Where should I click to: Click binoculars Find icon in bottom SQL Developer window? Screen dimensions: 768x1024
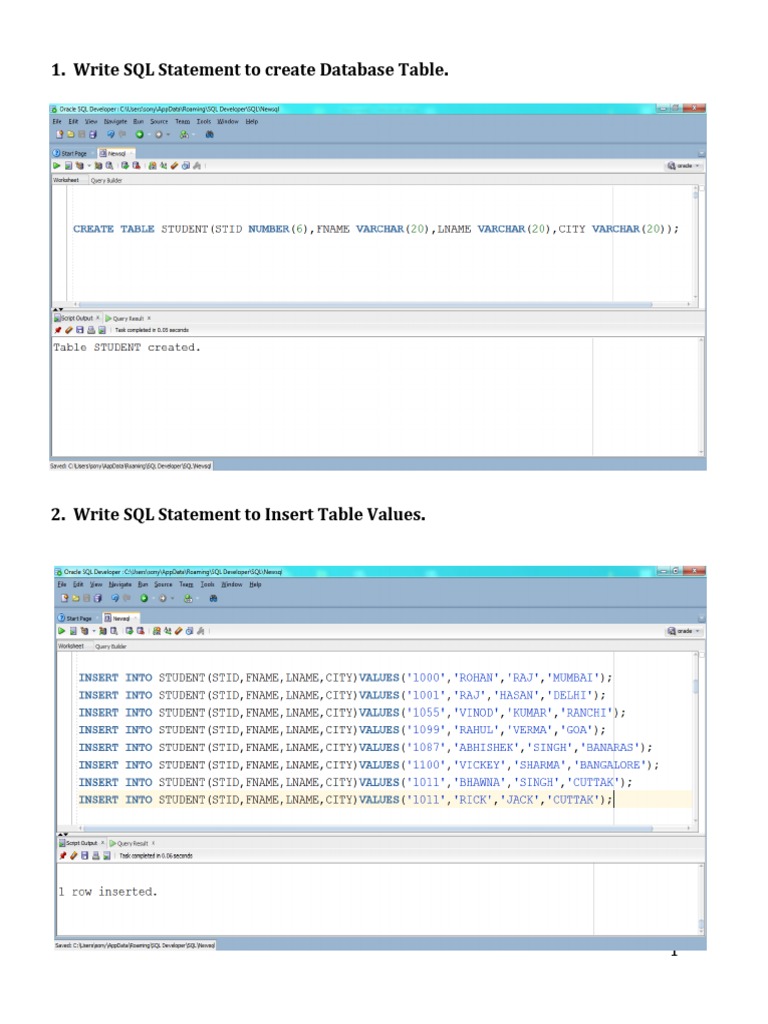[214, 598]
